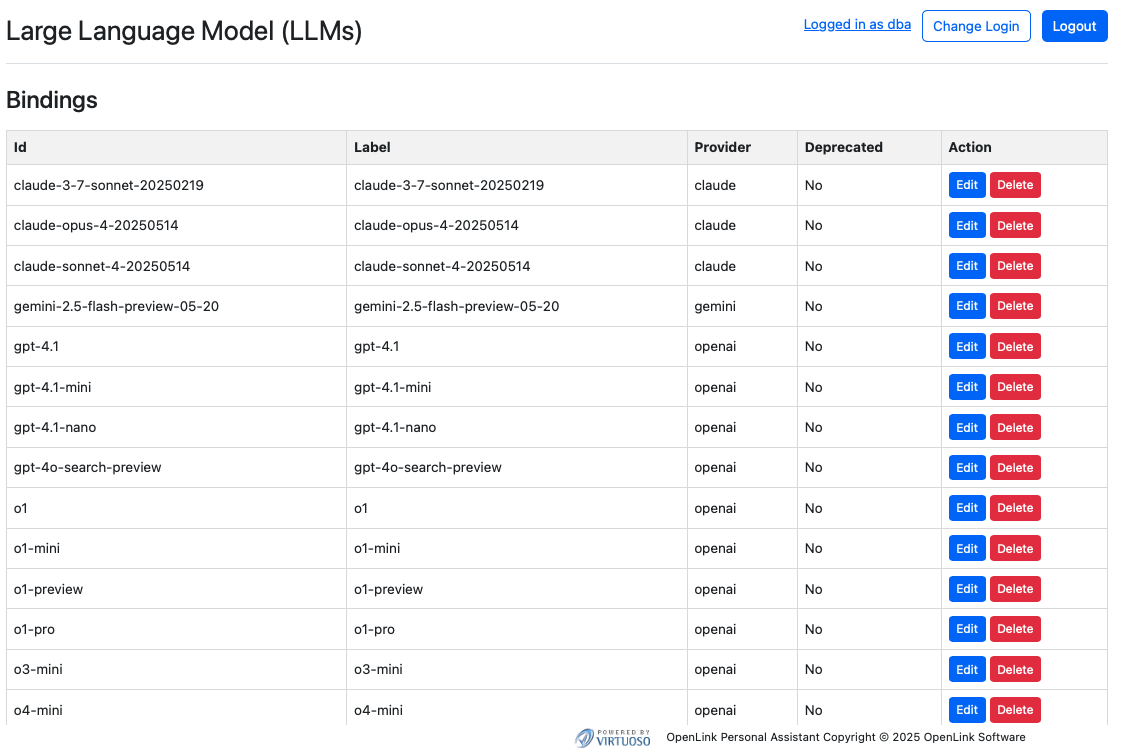1136x749 pixels.
Task: Delete the gpt-4.1-nano binding
Action: (1015, 427)
